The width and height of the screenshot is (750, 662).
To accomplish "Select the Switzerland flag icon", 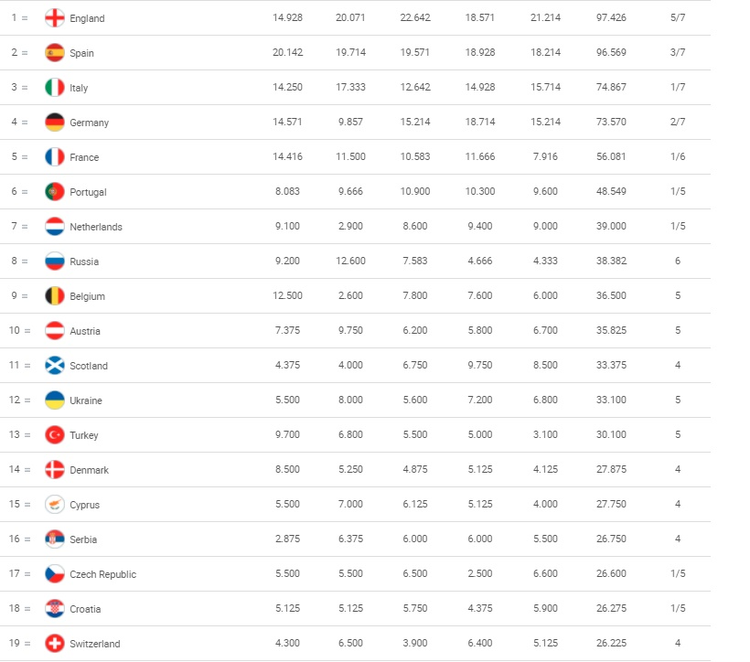I will tap(55, 643).
